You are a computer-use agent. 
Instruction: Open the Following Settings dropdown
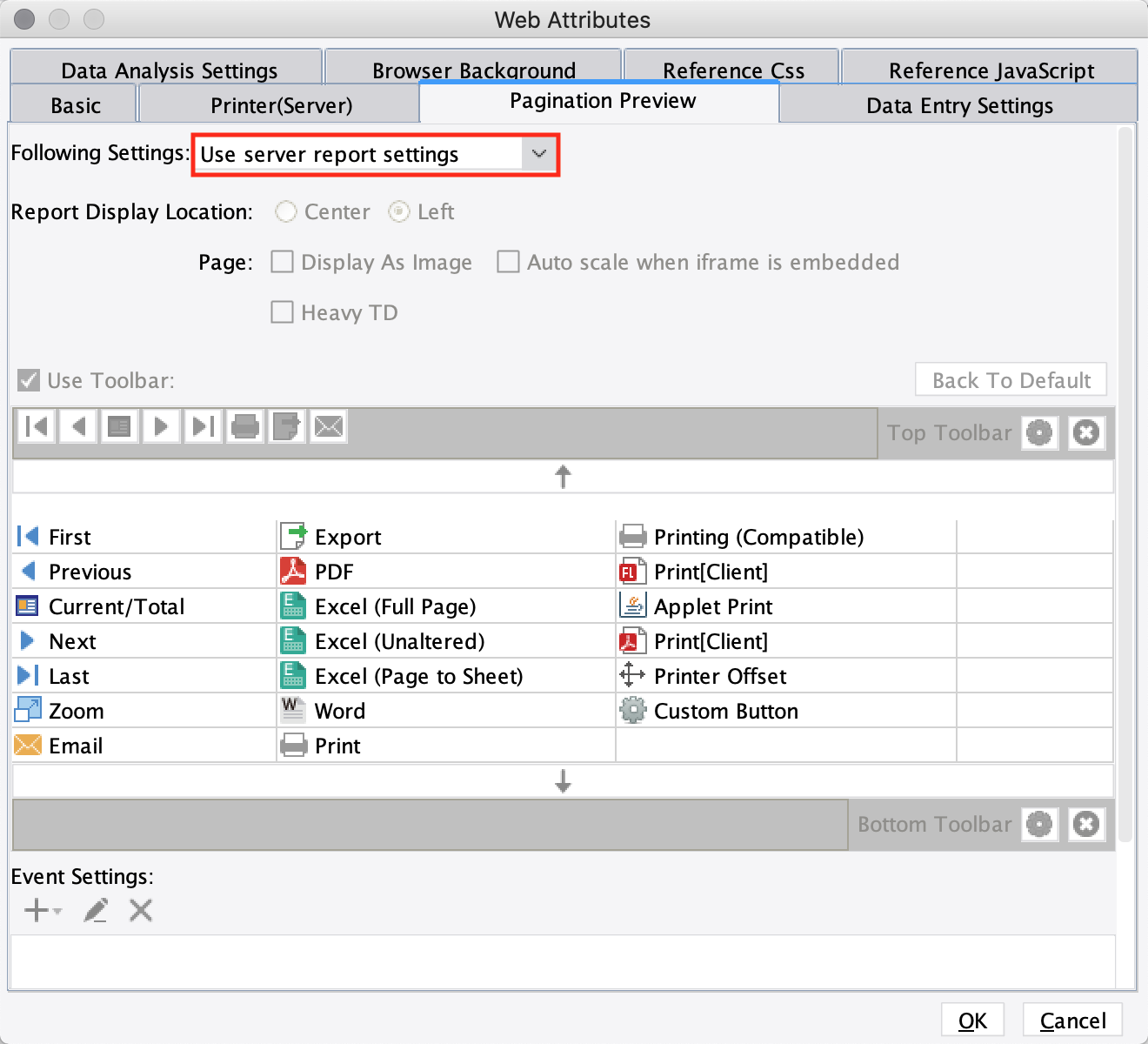(539, 154)
